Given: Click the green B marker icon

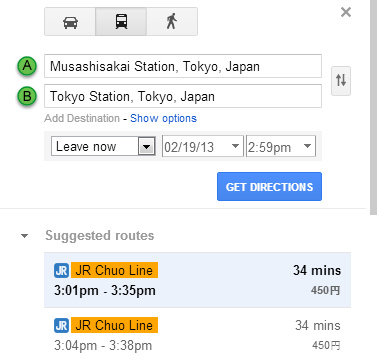Looking at the screenshot, I should (x=27, y=96).
